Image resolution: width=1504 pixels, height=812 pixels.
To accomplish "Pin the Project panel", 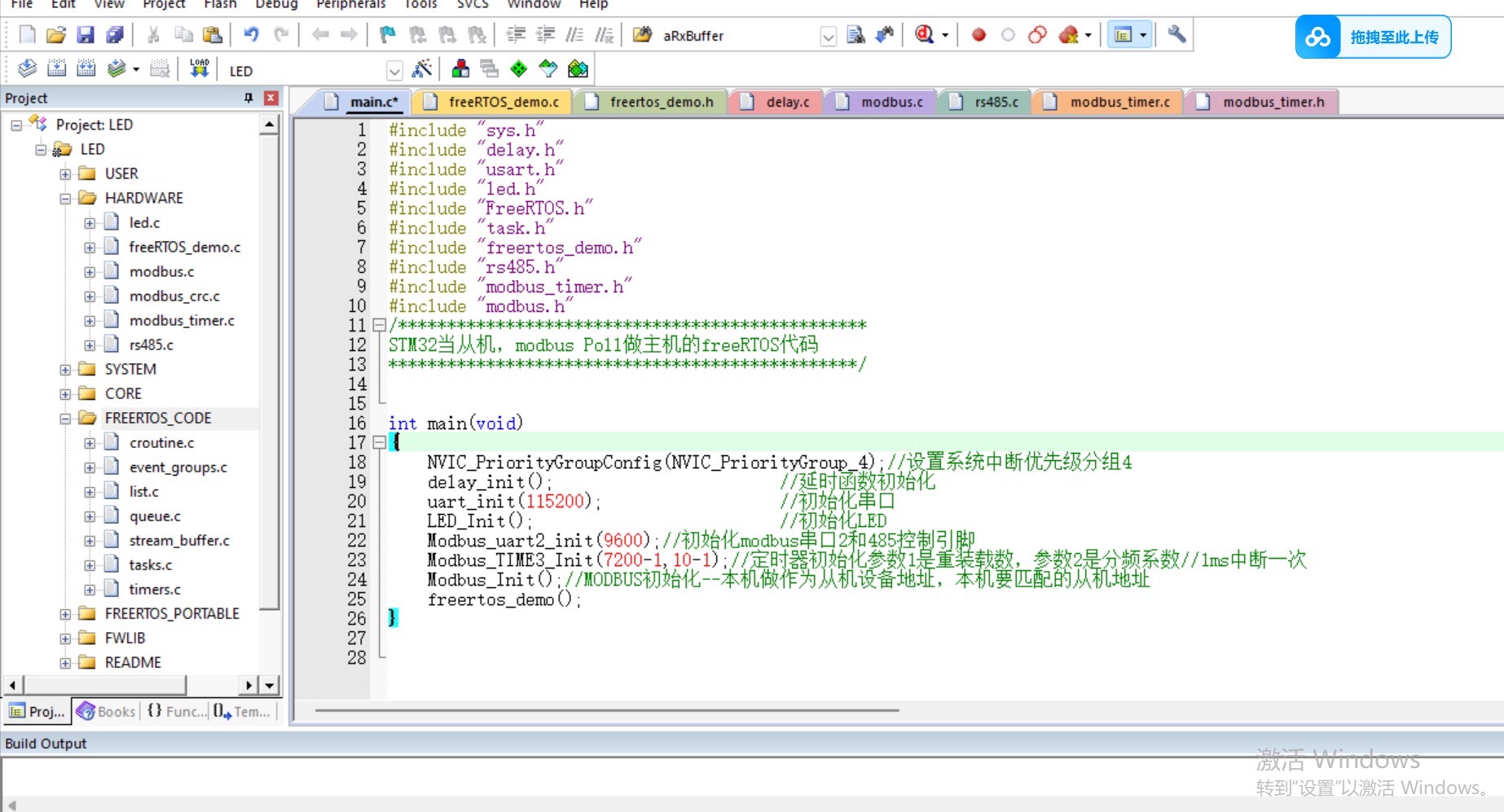I will click(248, 98).
